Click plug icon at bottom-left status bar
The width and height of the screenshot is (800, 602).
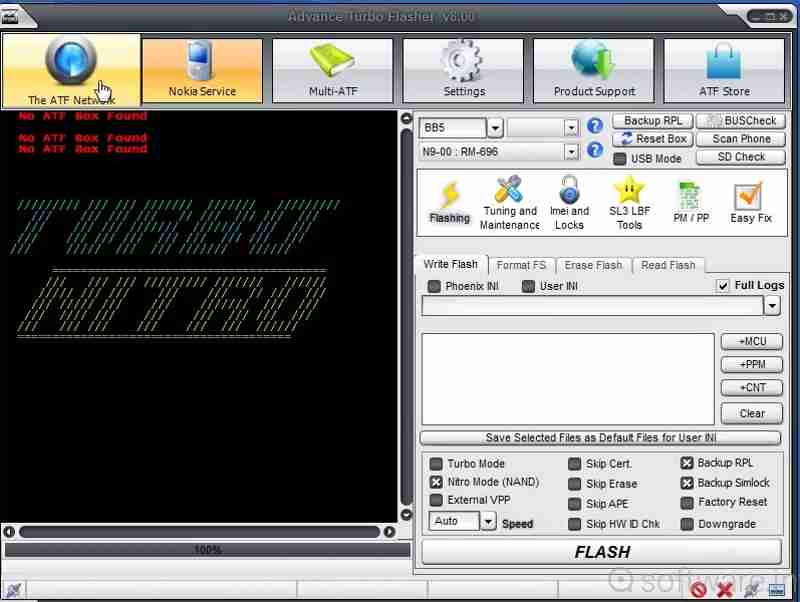coord(13,590)
